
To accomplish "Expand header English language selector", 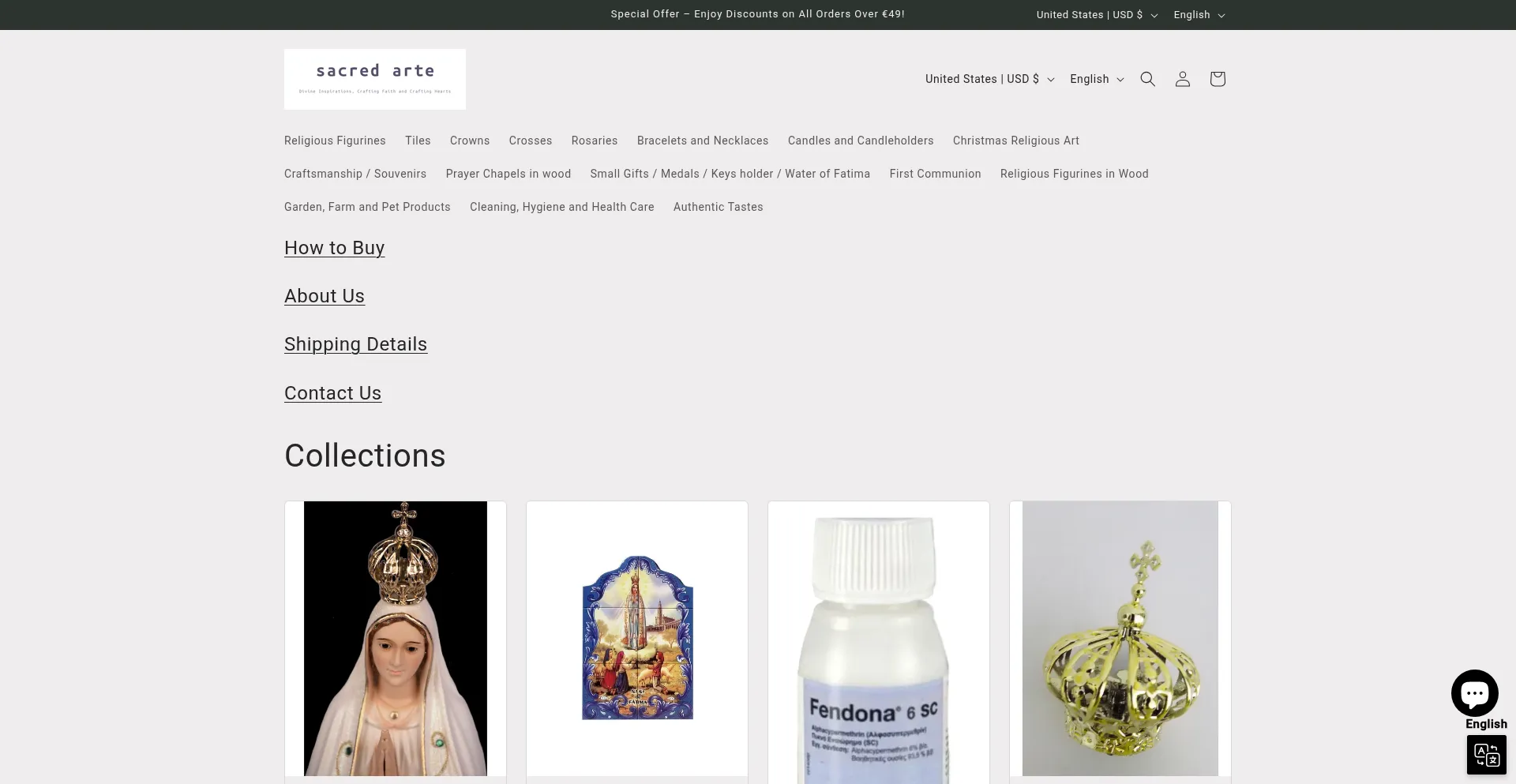I will [x=1097, y=79].
